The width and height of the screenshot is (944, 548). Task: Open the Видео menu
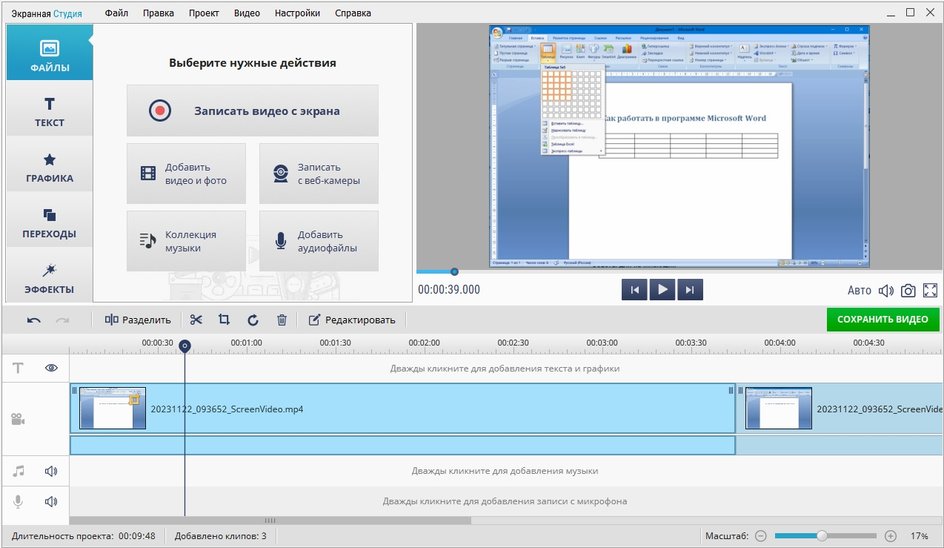coord(247,13)
